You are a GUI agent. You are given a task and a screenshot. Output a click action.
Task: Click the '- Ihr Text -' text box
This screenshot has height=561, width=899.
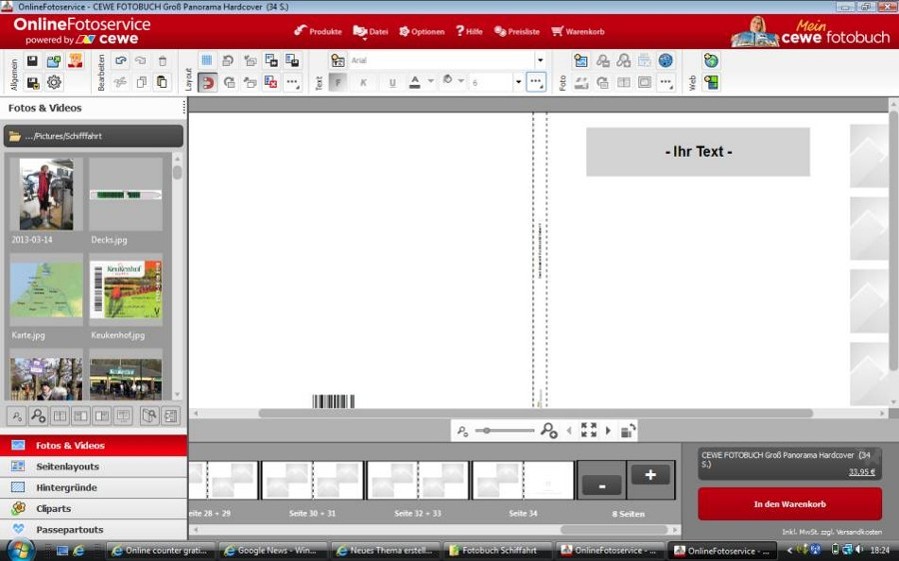click(698, 151)
